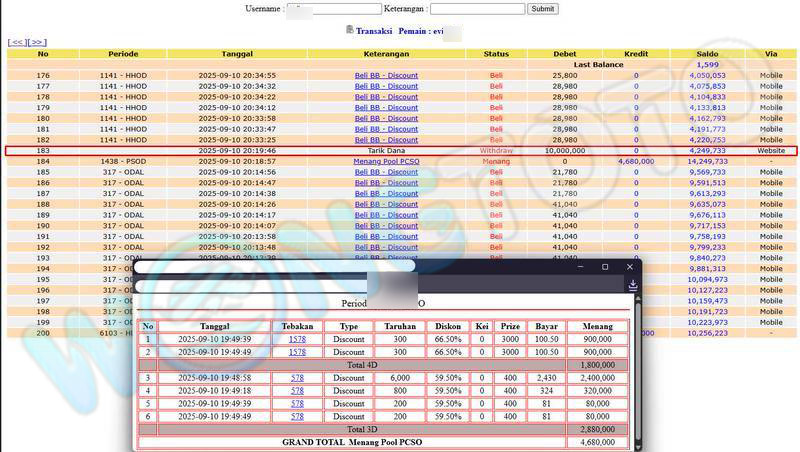Image resolution: width=800 pixels, height=452 pixels.
Task: Click Tebakan 1578 link in popup row 1
Action: click(297, 339)
